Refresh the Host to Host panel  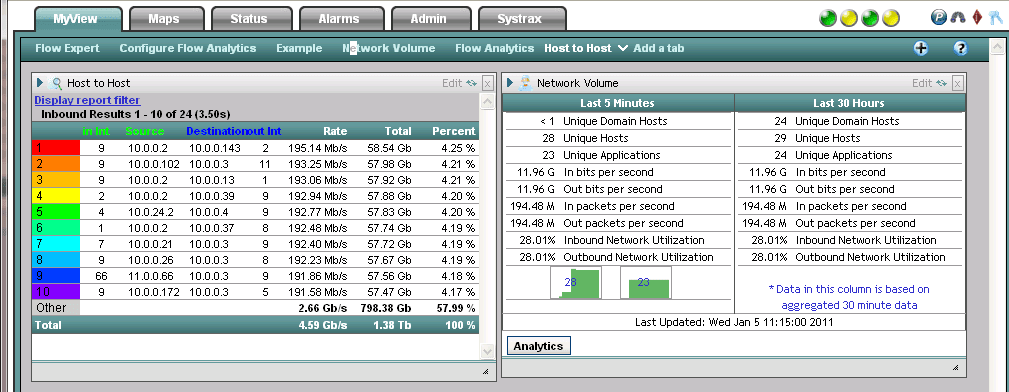coord(472,83)
